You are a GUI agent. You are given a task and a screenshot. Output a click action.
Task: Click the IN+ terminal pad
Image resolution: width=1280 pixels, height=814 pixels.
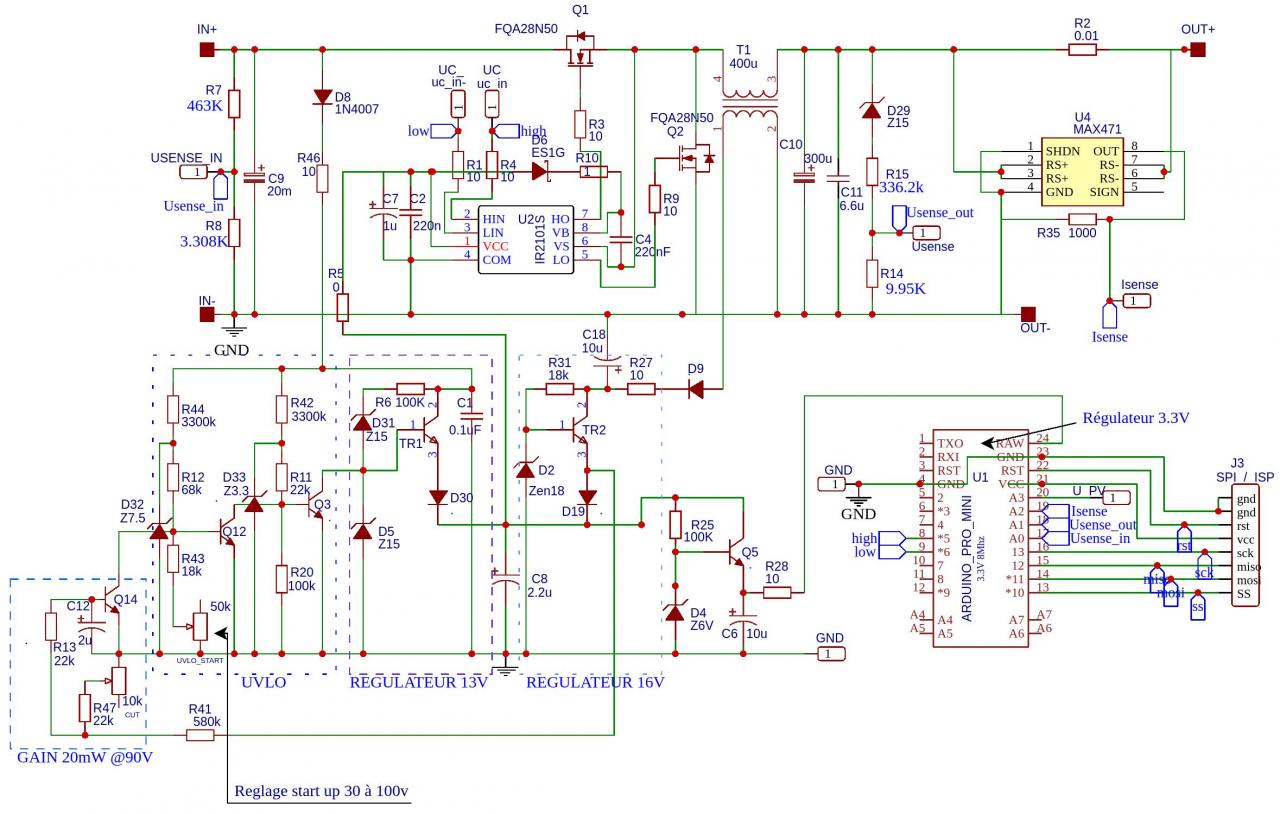[x=207, y=48]
